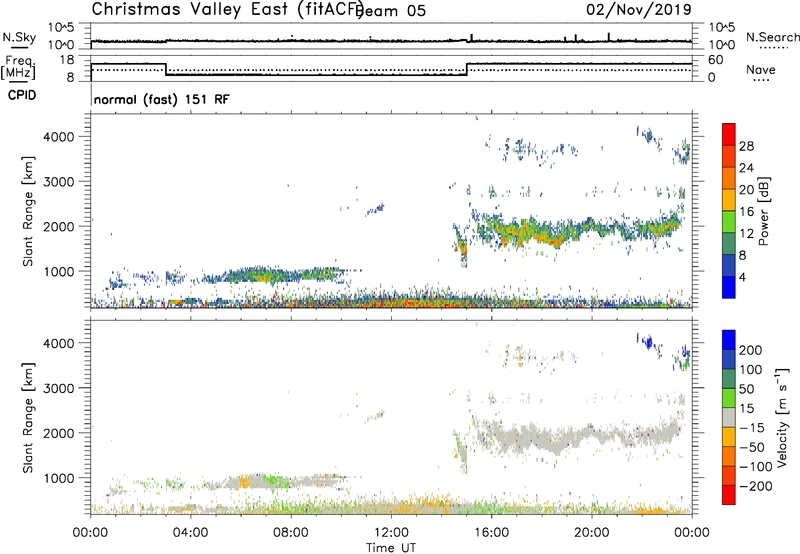
Task: Click the CPID label
Action: pos(22,95)
